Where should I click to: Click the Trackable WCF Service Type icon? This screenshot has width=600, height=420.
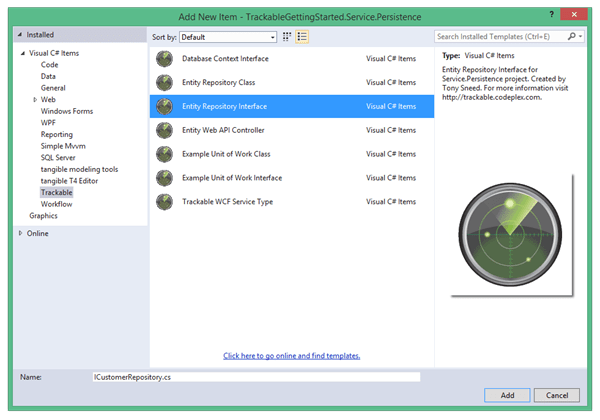point(164,202)
